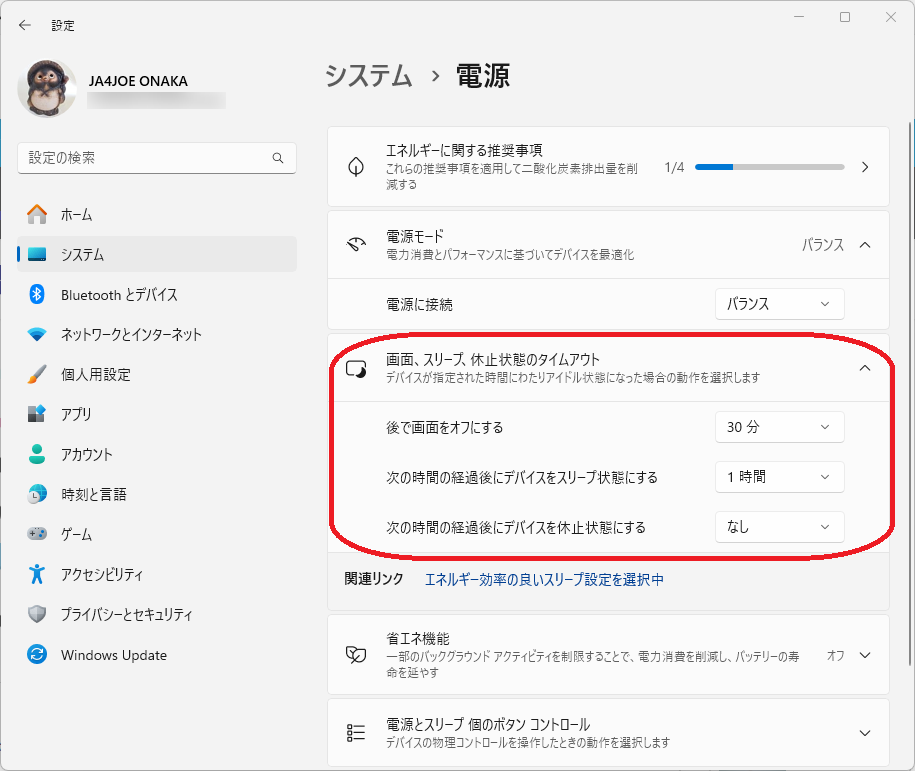915x771 pixels.
Task: Click the energy recommendations leaf icon
Action: pyautogui.click(x=356, y=167)
